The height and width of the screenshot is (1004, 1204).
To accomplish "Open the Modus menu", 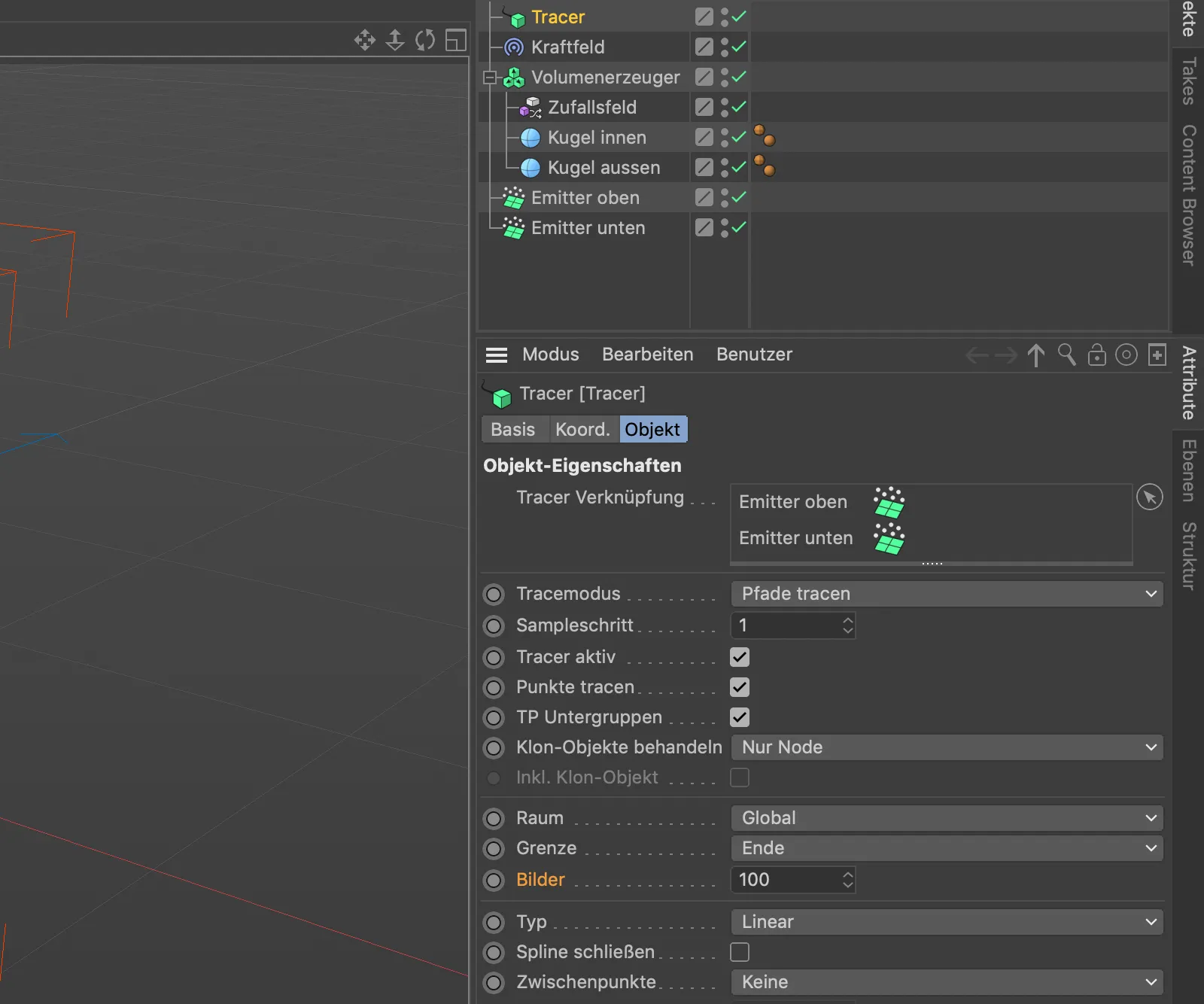I will click(551, 354).
